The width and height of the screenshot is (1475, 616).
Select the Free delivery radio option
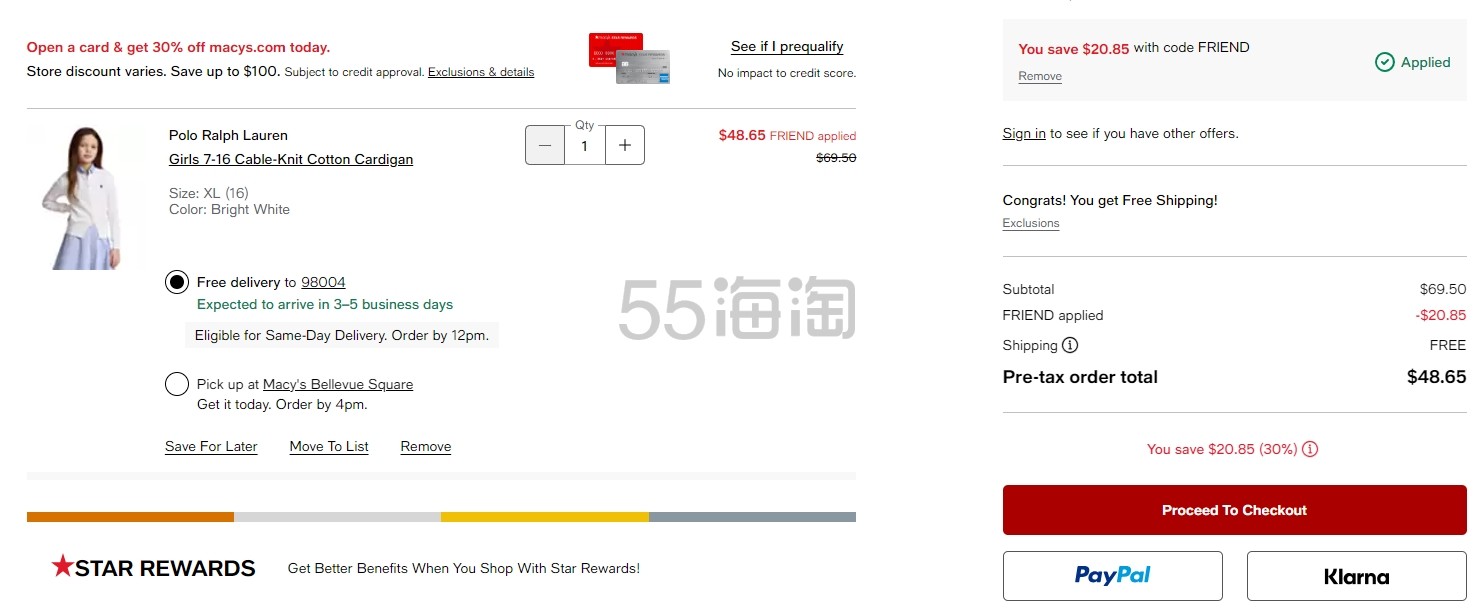click(x=177, y=282)
